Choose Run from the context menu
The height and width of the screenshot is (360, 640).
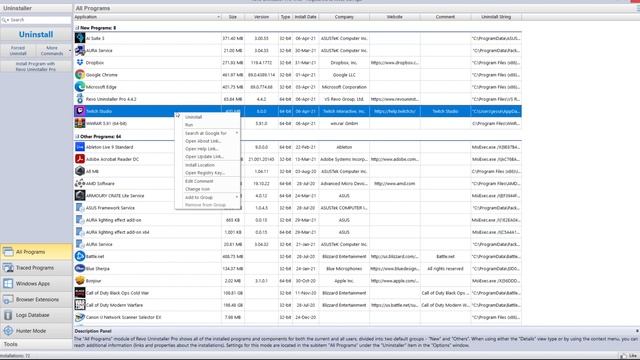(x=207, y=124)
